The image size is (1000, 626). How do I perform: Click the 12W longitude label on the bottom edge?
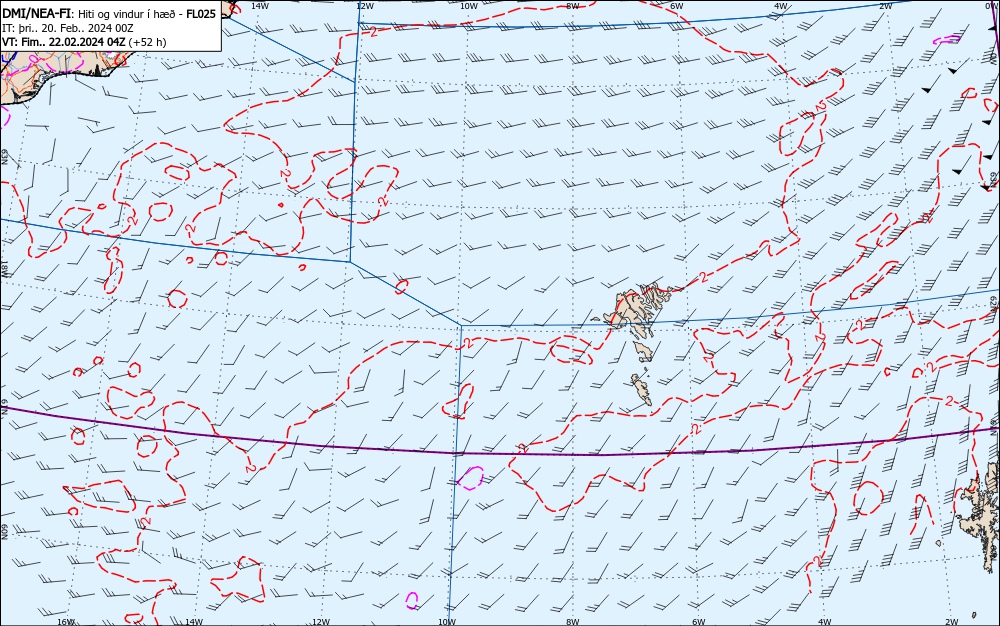321,622
